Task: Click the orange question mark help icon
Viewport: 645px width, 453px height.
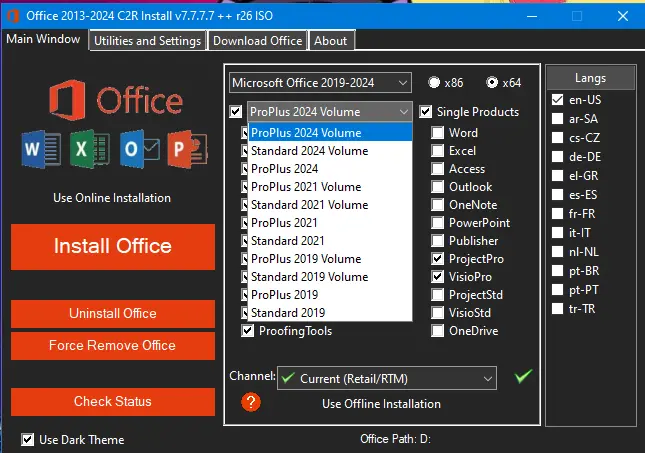Action: pos(251,402)
